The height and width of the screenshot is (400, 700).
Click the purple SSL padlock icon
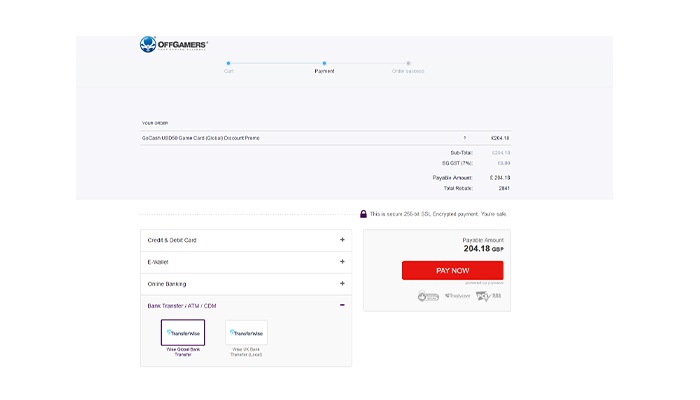(363, 214)
